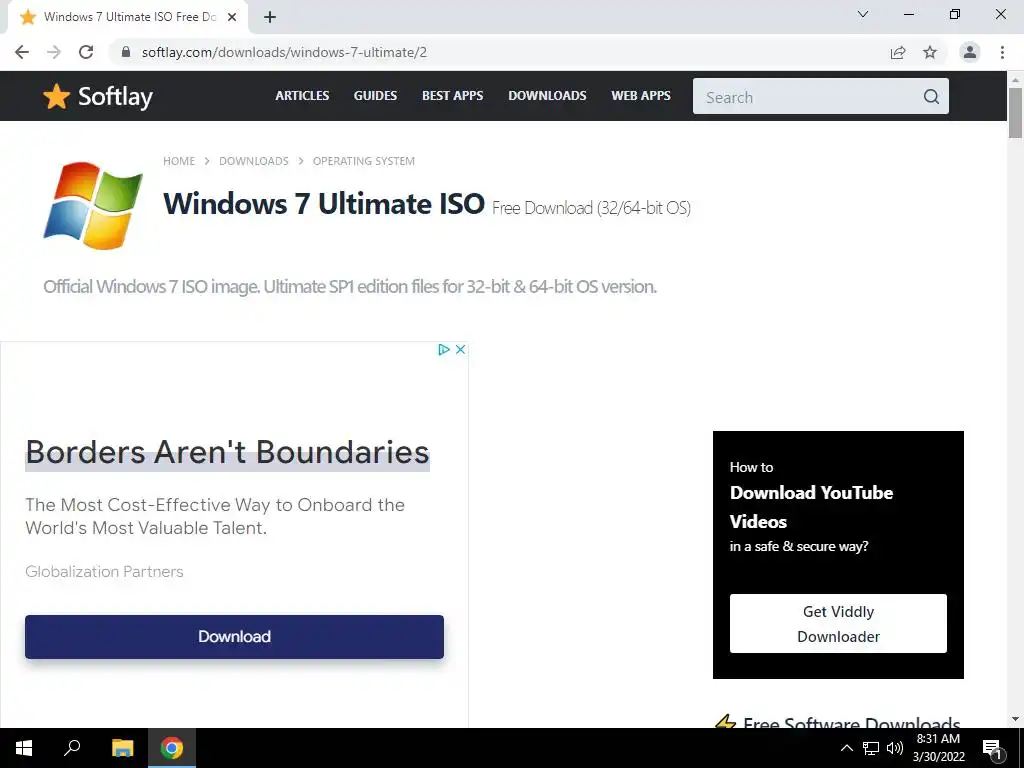The image size is (1024, 768).
Task: Click HOME breadcrumb link
Action: pyautogui.click(x=179, y=161)
